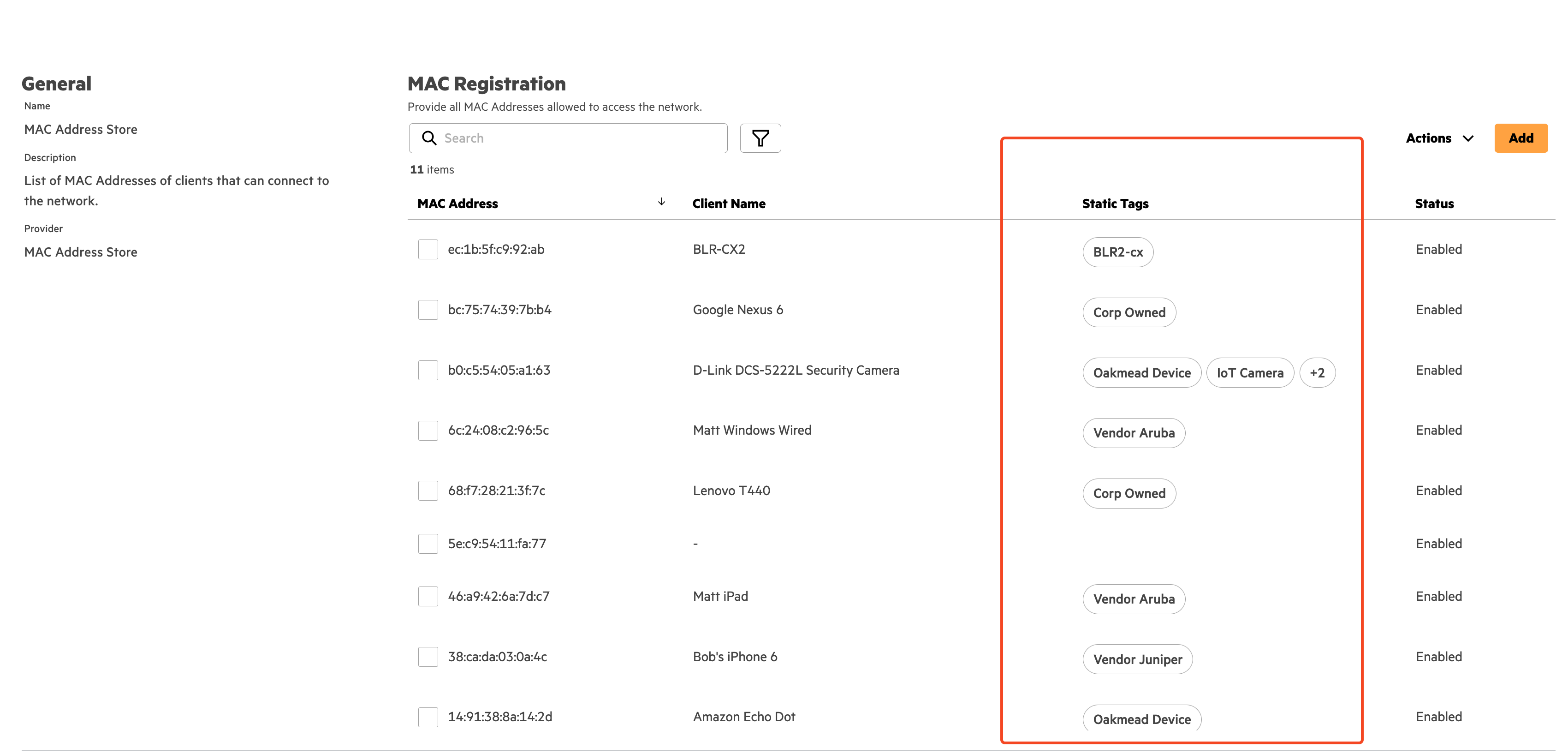Screen dimensions: 1568x754
Task: Click the description text about client MAC addresses
Action: click(177, 191)
